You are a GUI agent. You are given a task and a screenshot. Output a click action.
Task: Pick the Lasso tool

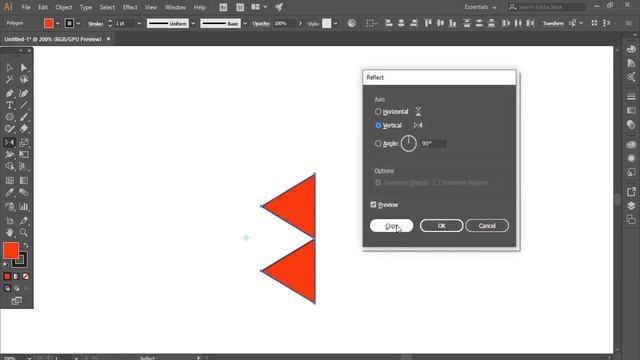[x=24, y=80]
